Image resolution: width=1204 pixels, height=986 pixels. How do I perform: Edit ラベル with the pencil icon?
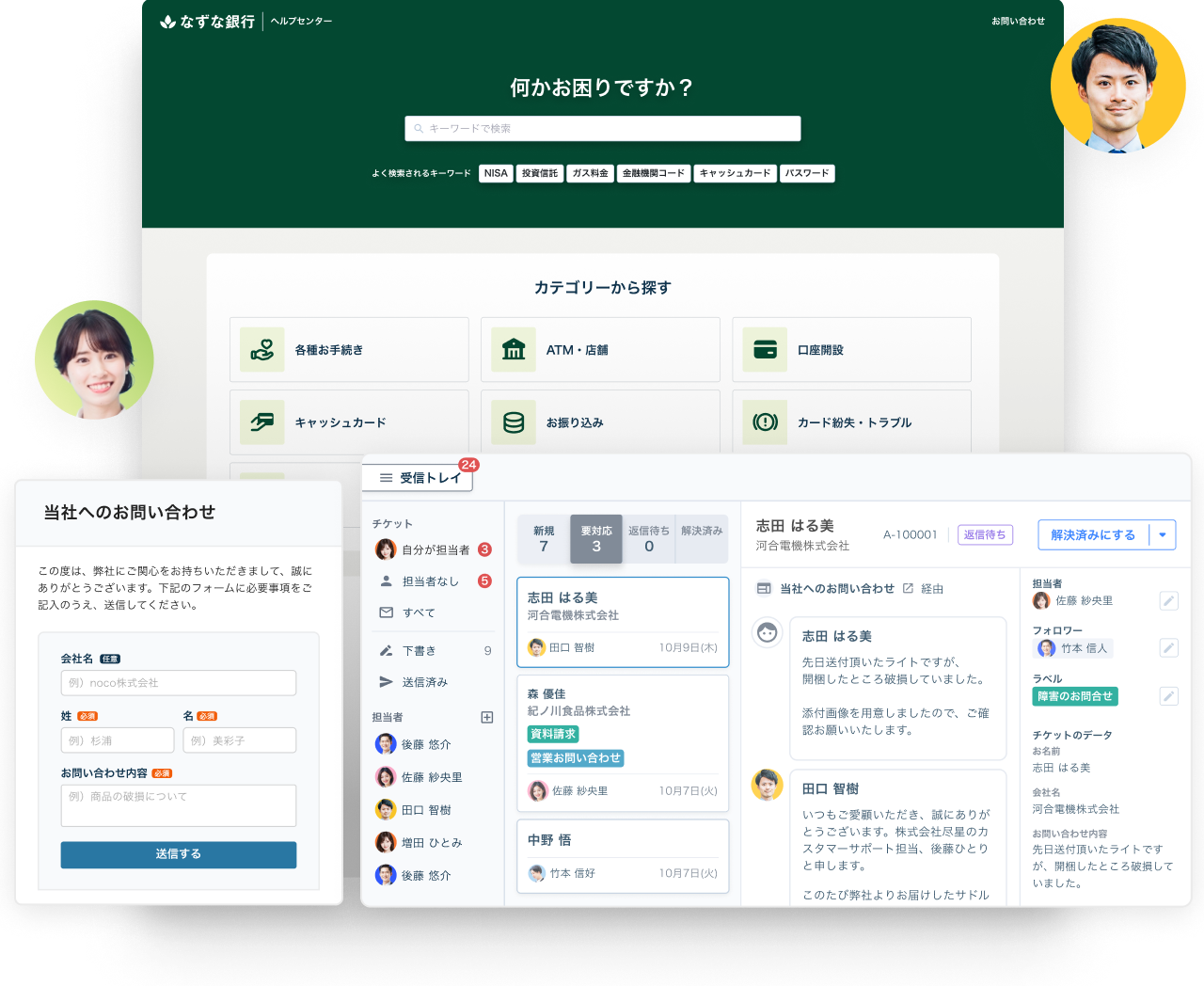click(x=1169, y=696)
